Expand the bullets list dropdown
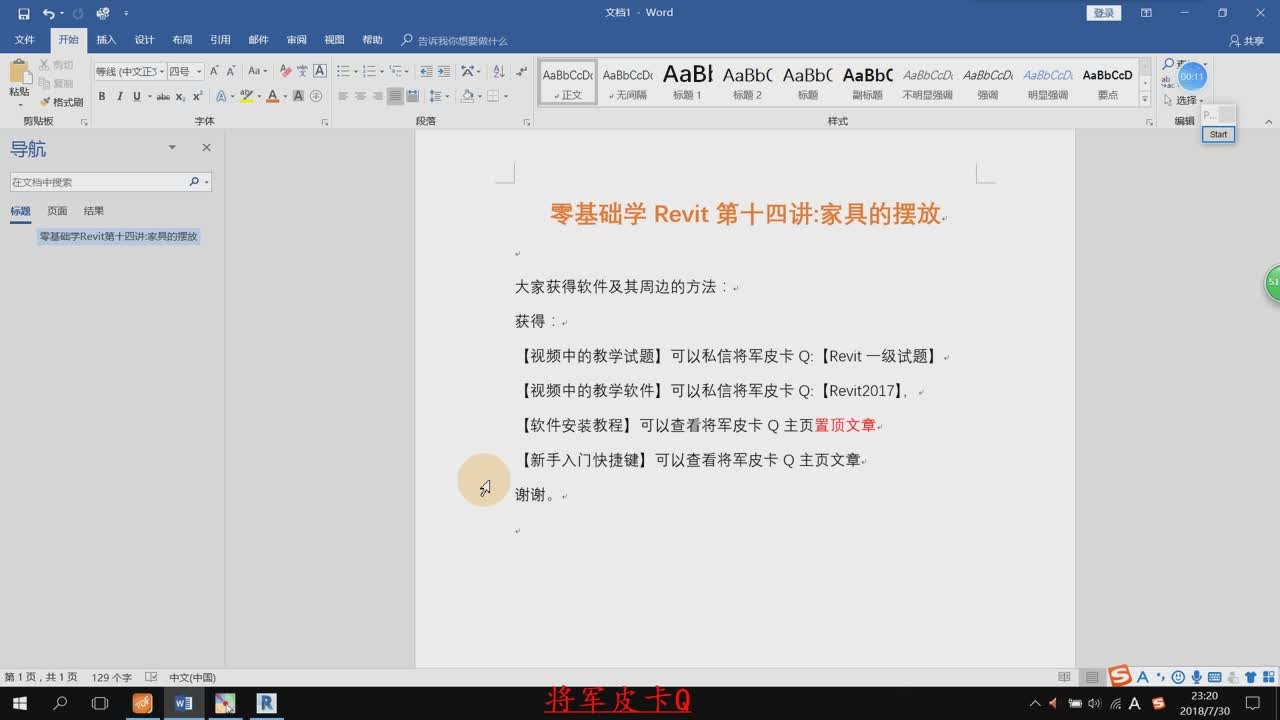This screenshot has width=1280, height=720. 354,71
